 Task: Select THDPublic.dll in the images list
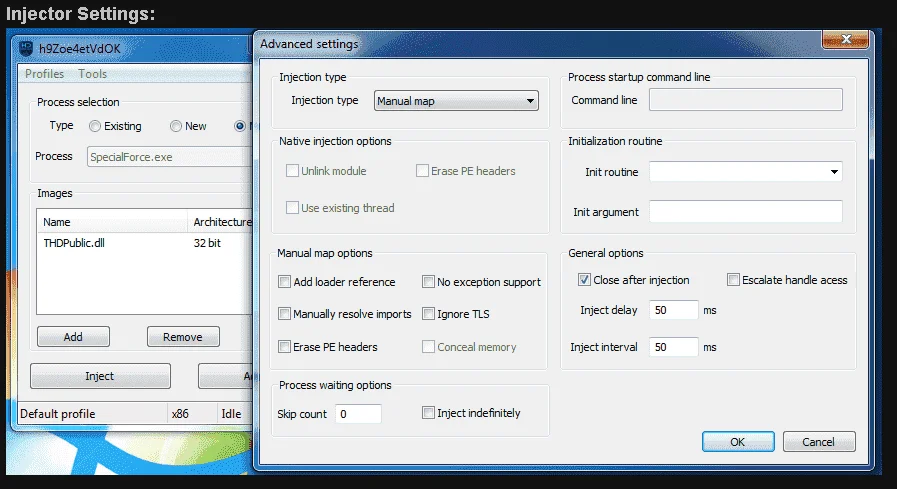[74, 243]
